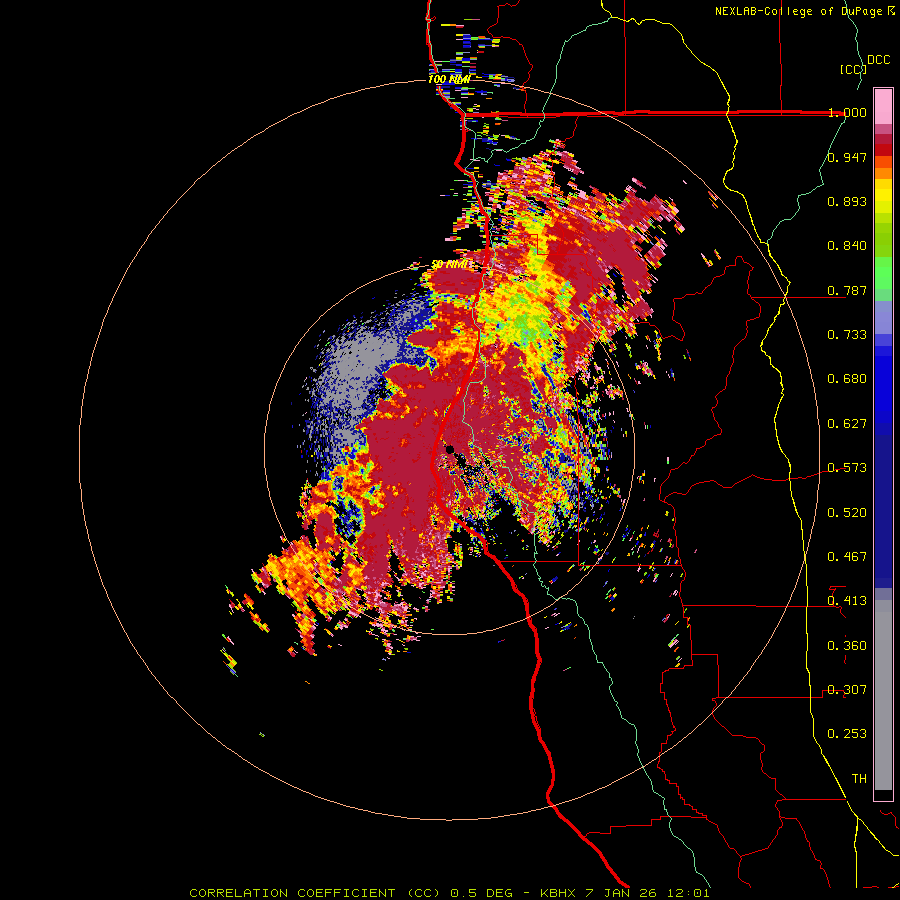Select the 0.627 scale value
Screen dimensions: 900x900
click(x=847, y=424)
